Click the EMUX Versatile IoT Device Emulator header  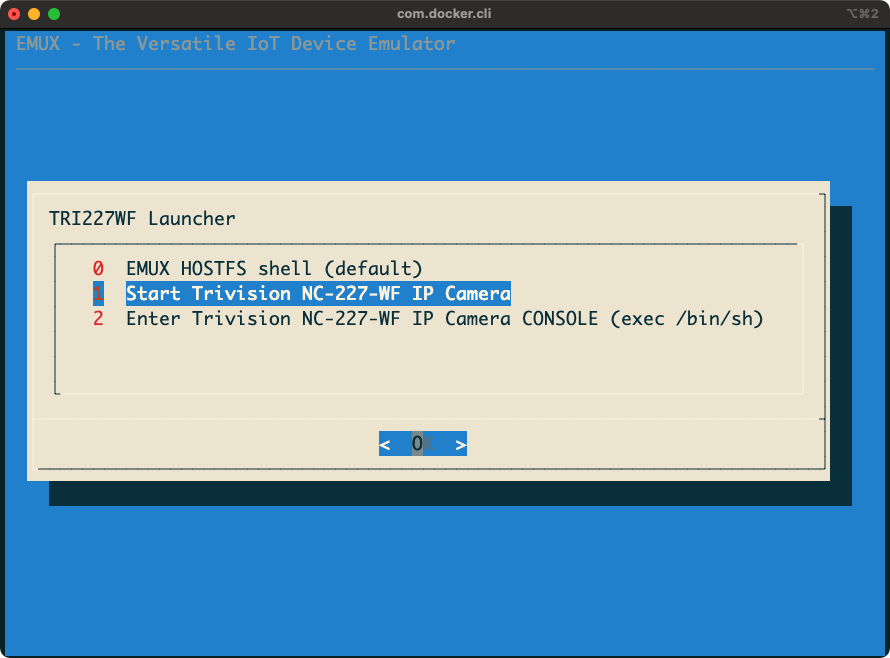click(x=235, y=43)
